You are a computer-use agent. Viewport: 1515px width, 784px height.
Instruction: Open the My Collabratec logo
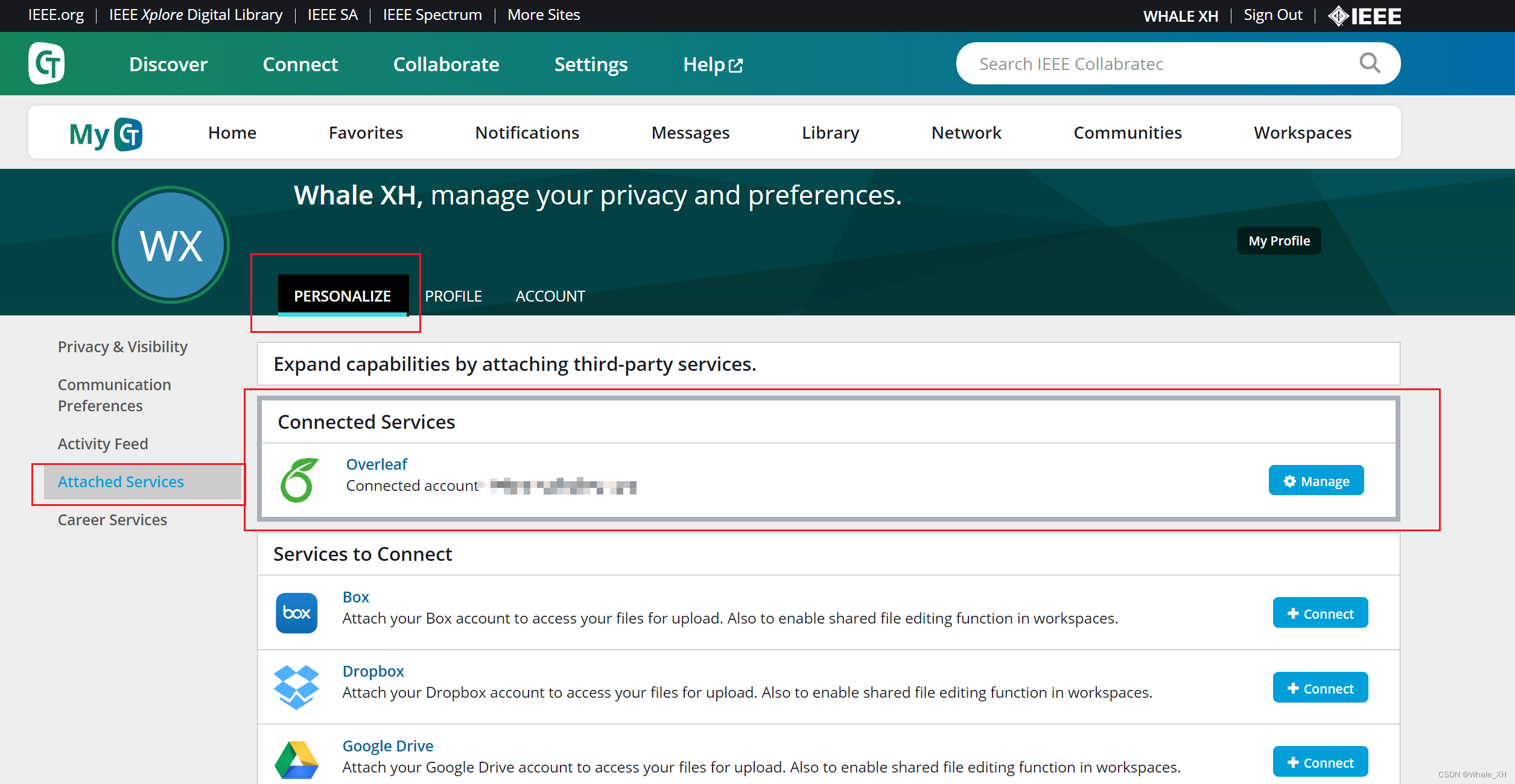[106, 133]
